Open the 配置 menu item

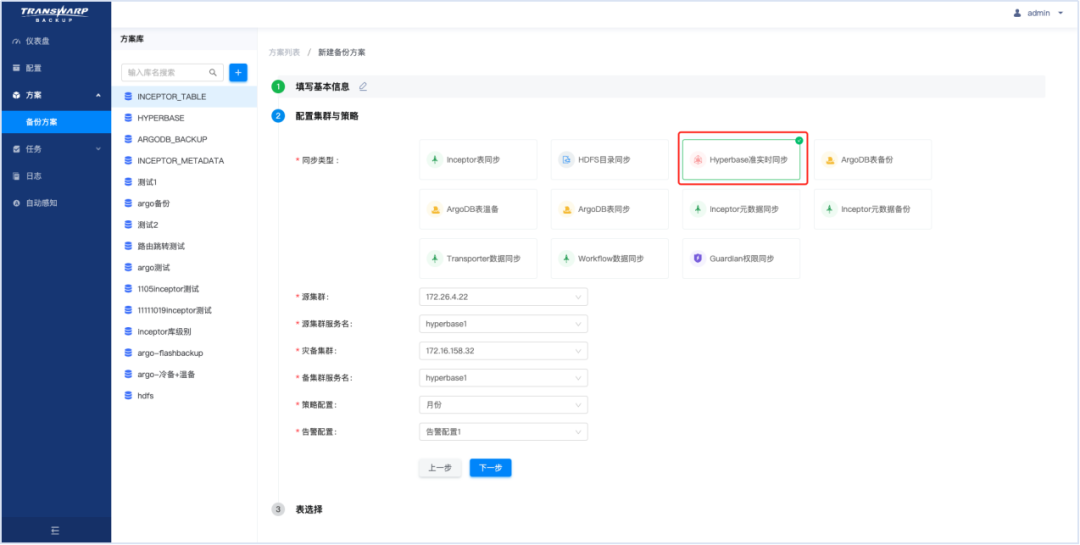[56, 68]
